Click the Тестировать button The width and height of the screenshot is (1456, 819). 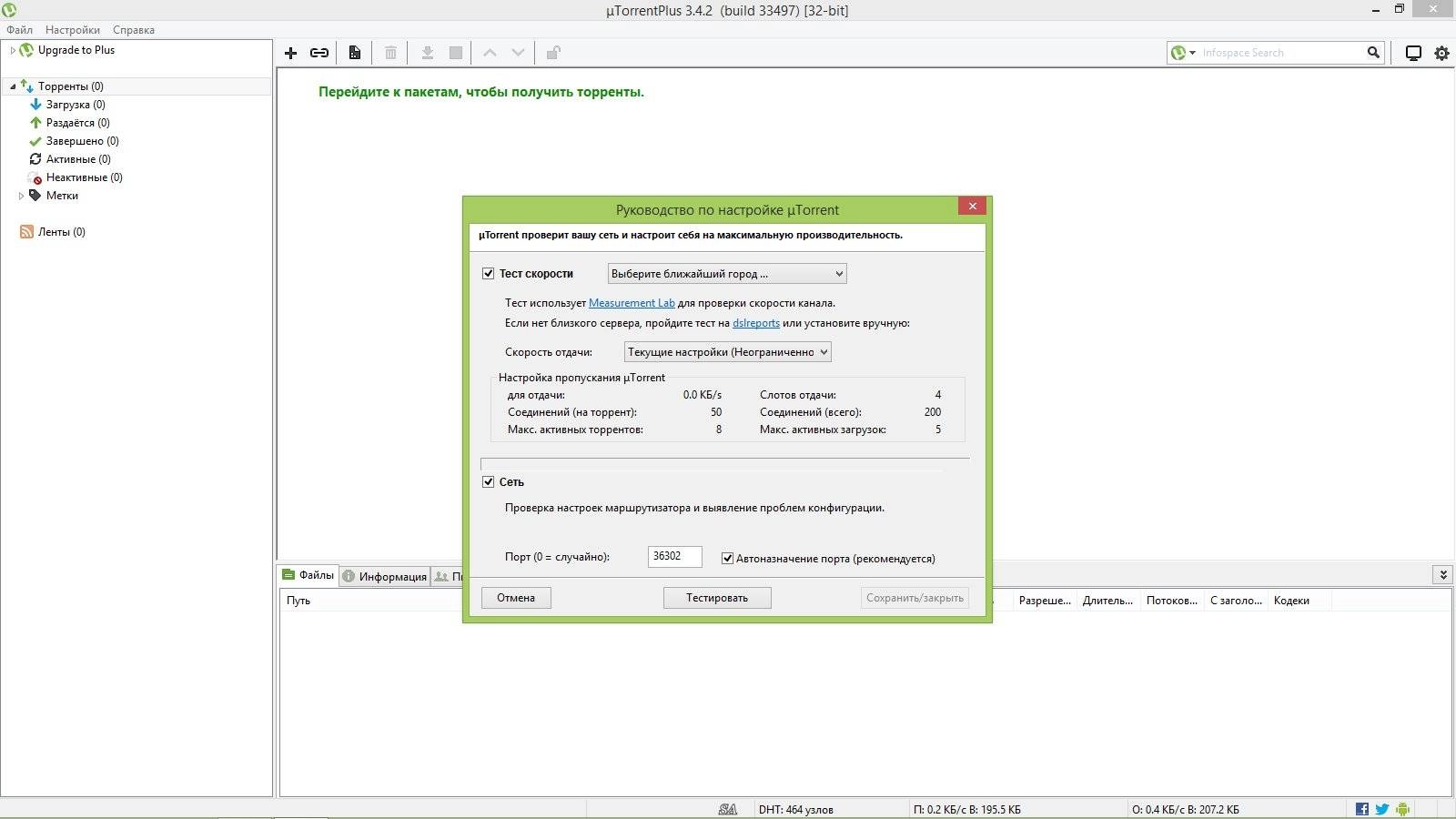(x=717, y=598)
